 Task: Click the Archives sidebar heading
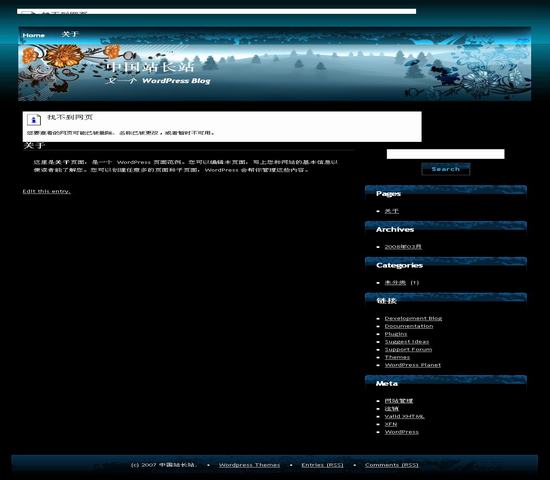pos(395,229)
